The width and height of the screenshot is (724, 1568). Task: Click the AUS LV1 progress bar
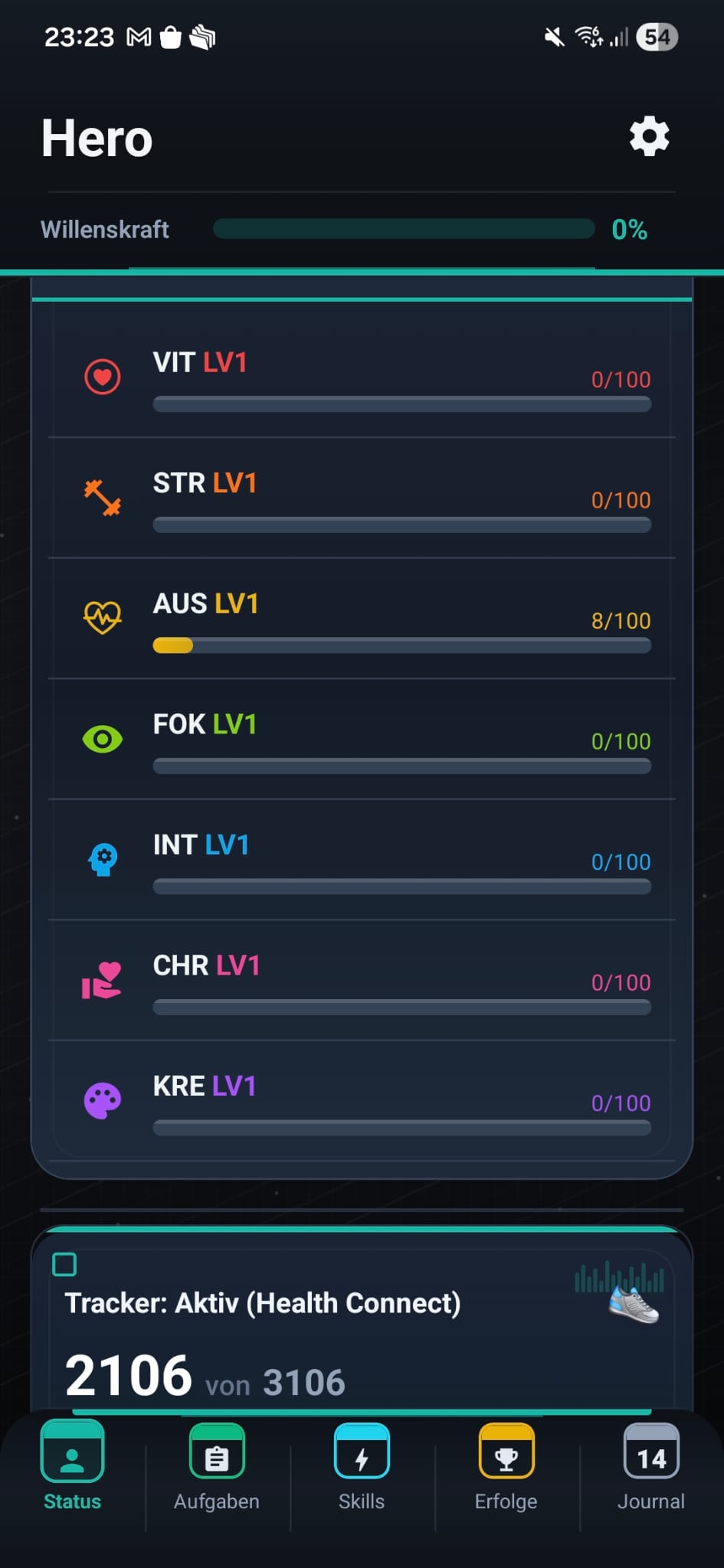(401, 645)
